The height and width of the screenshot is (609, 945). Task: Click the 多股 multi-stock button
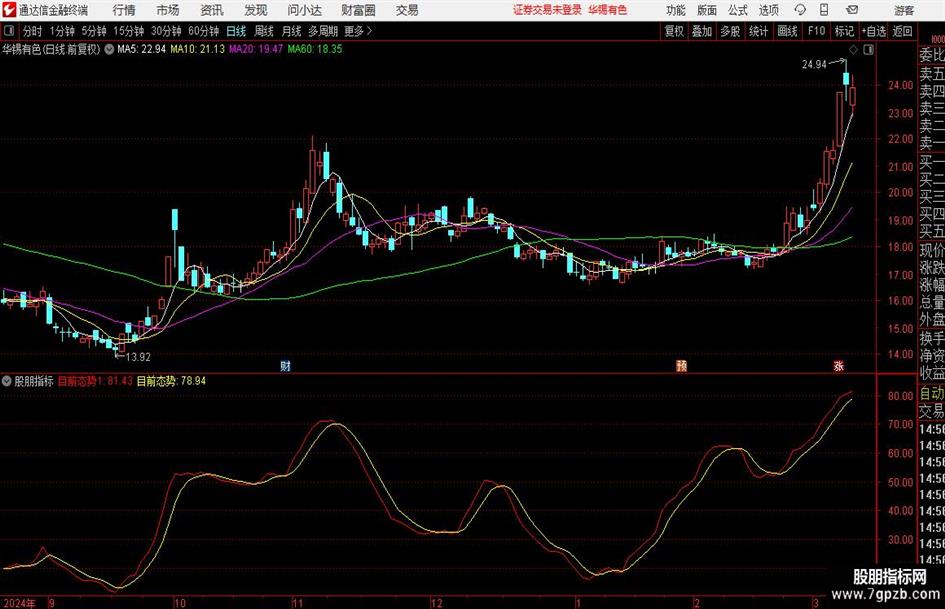[x=730, y=31]
